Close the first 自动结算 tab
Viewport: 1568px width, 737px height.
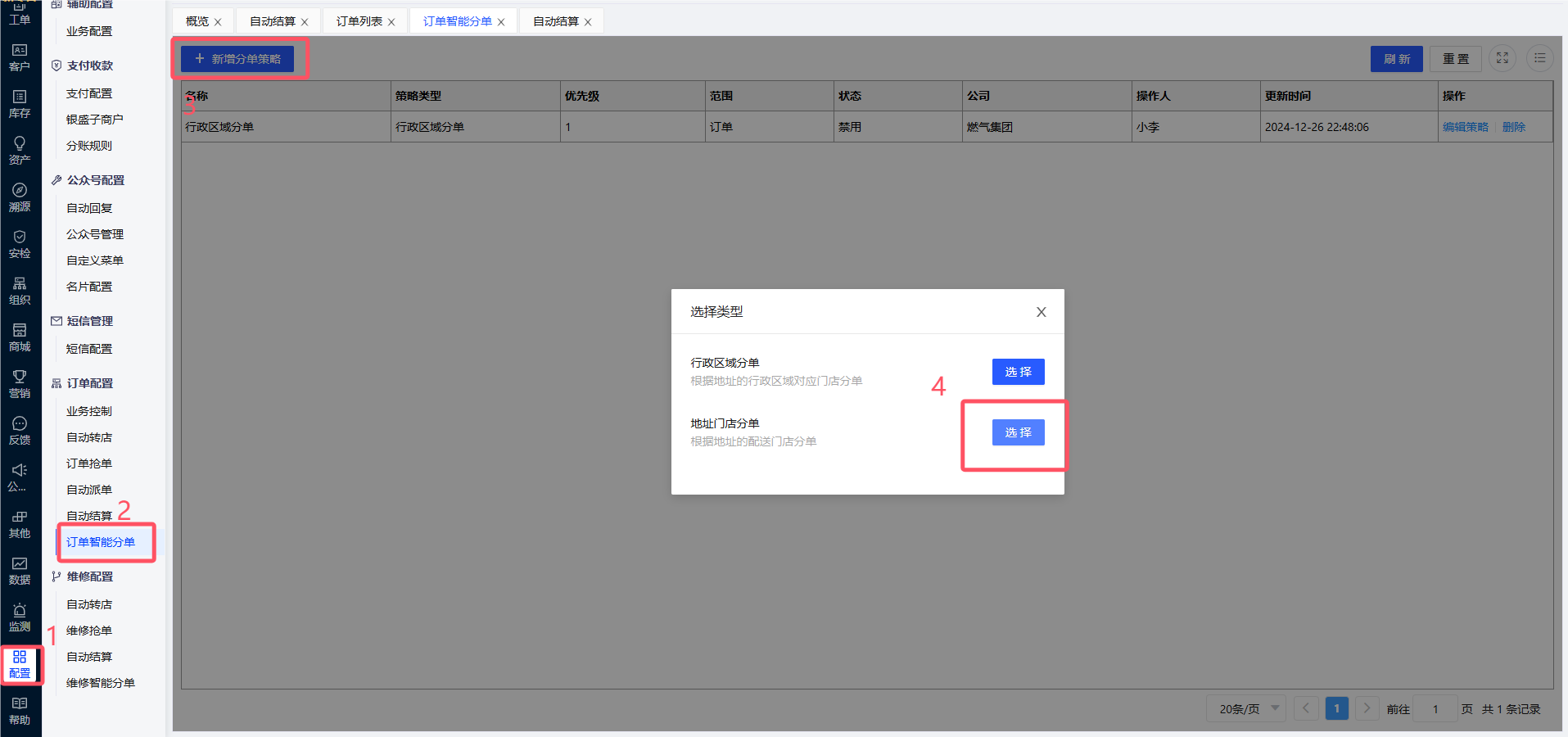coord(305,22)
